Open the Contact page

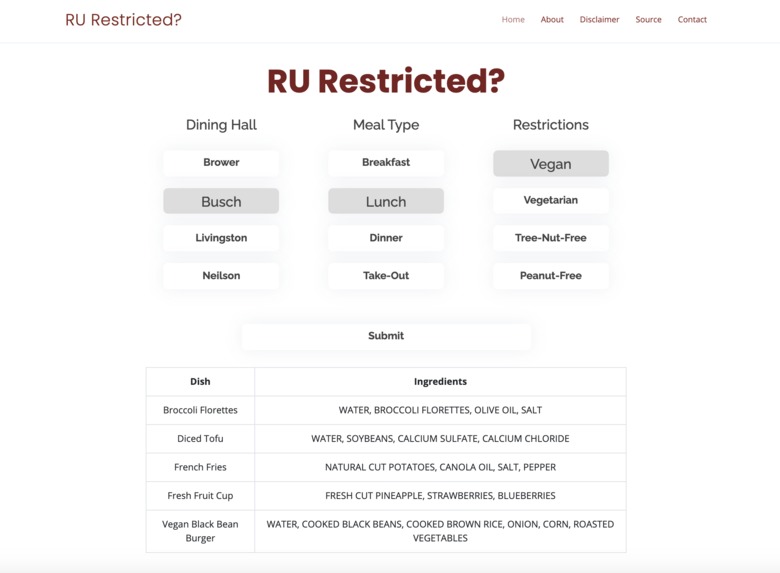pyautogui.click(x=692, y=19)
